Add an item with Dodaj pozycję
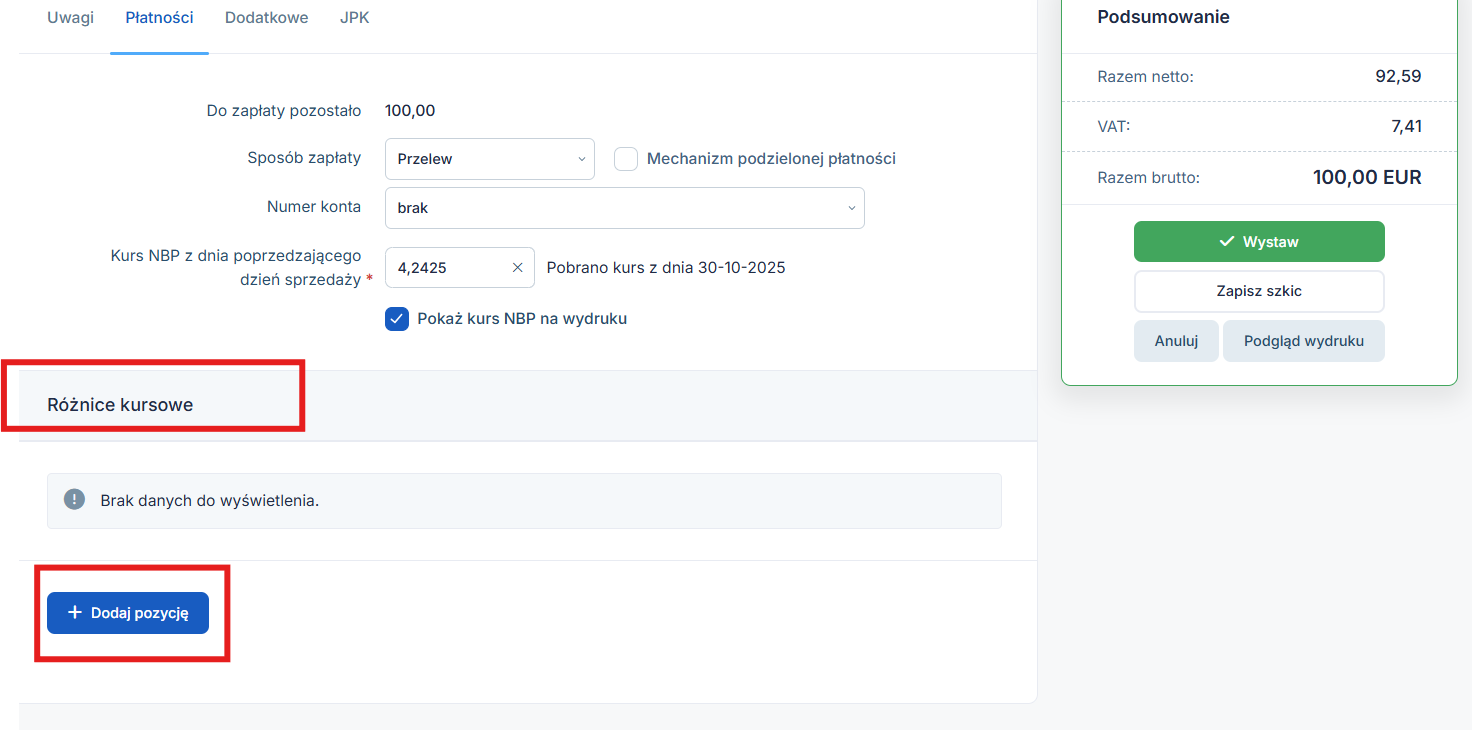The image size is (1472, 730). coord(128,613)
